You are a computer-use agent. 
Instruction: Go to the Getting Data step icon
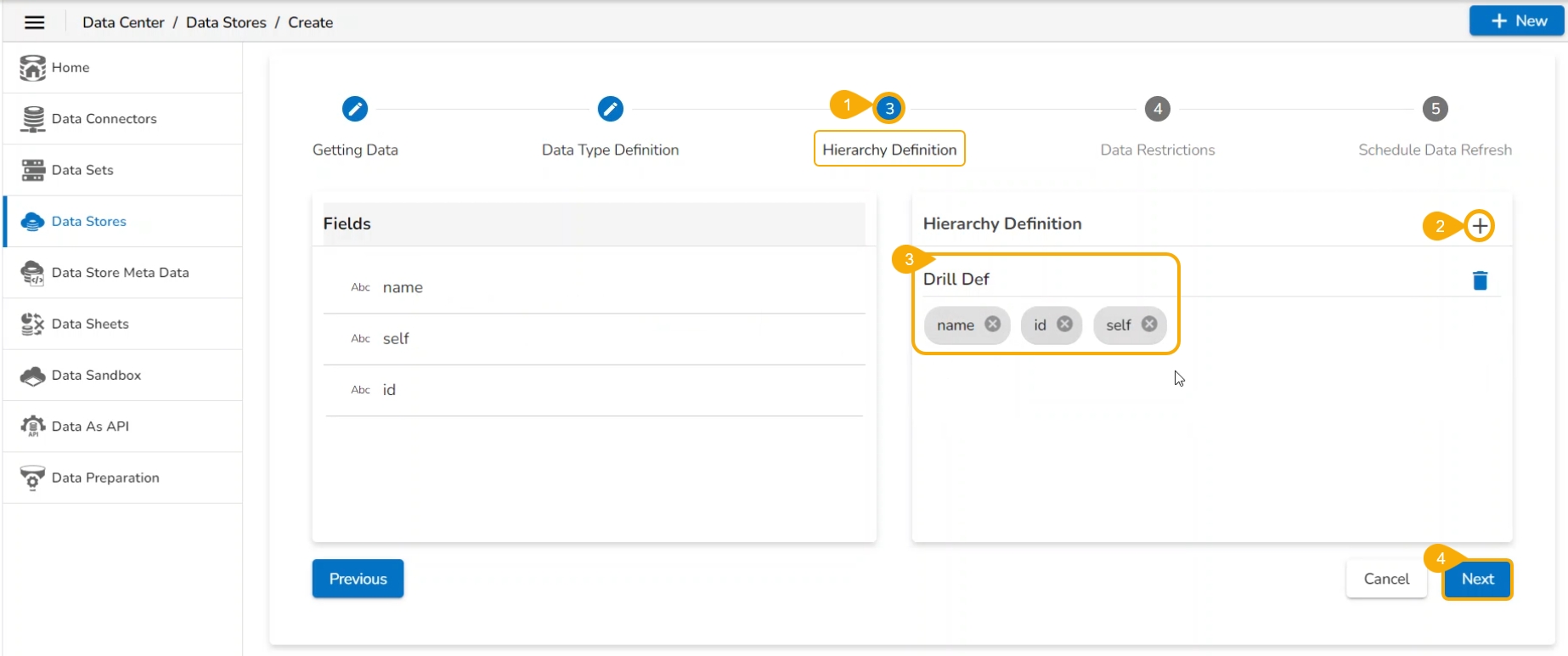355,109
